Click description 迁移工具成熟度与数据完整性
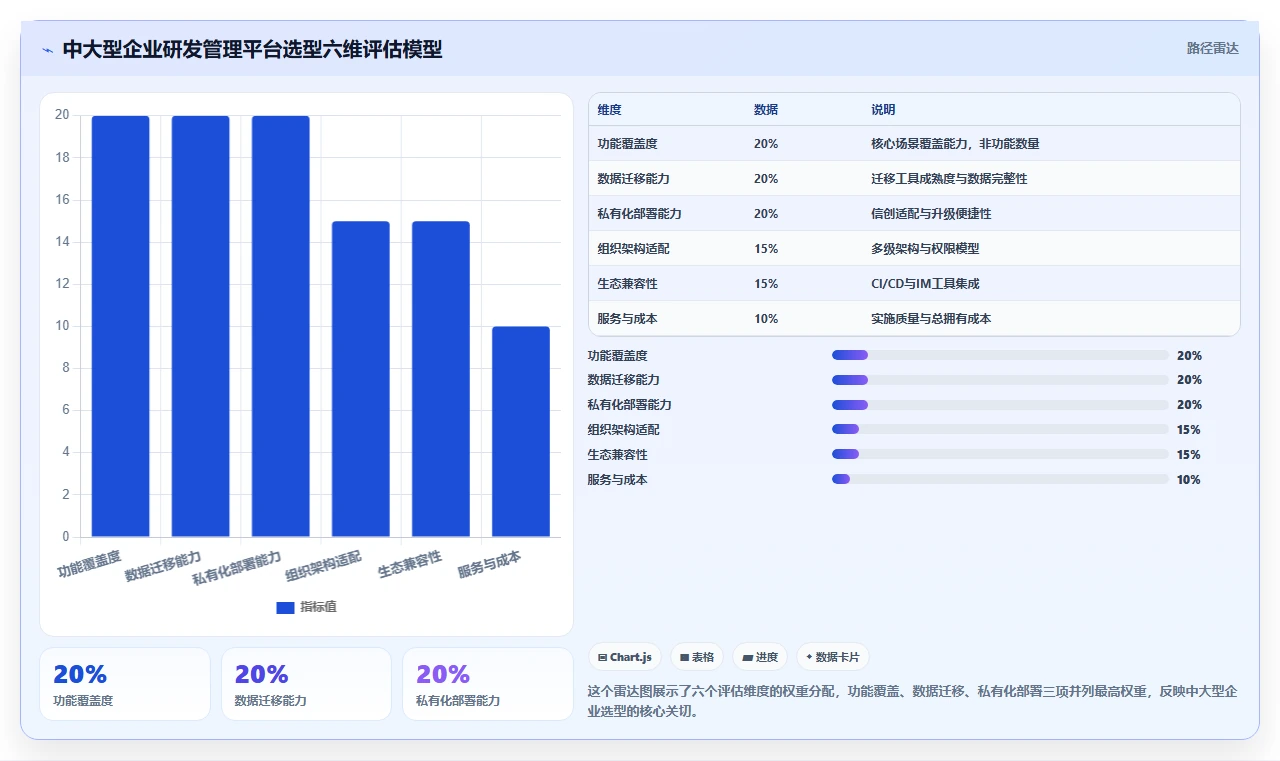 pos(949,179)
